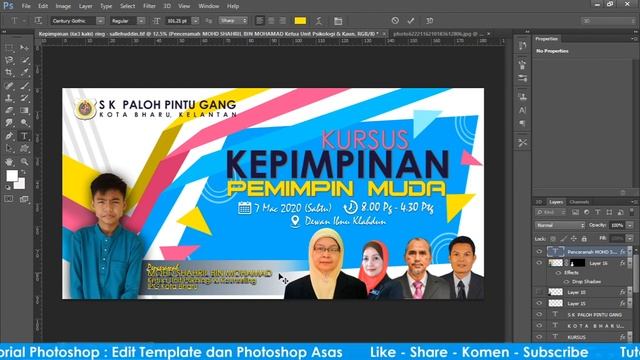640x360 pixels.
Task: Open the layer Kind filter dropdown
Action: tap(551, 212)
